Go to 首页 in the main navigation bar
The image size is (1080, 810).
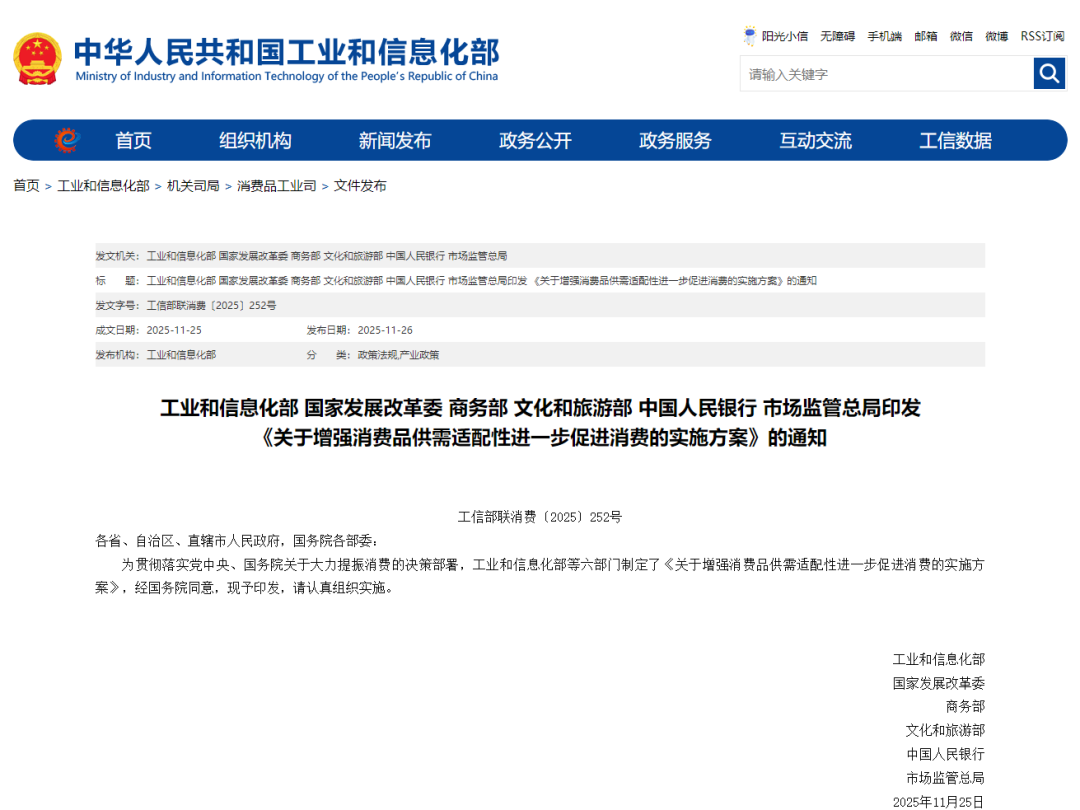click(133, 141)
